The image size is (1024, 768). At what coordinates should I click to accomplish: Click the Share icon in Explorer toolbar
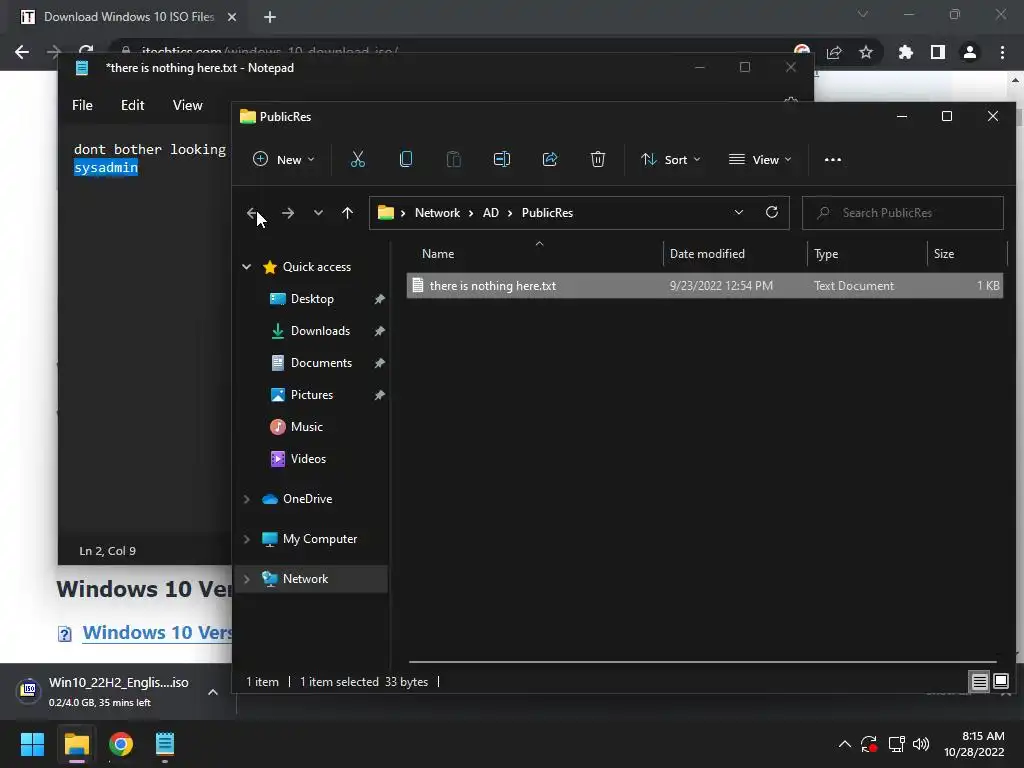(550, 159)
